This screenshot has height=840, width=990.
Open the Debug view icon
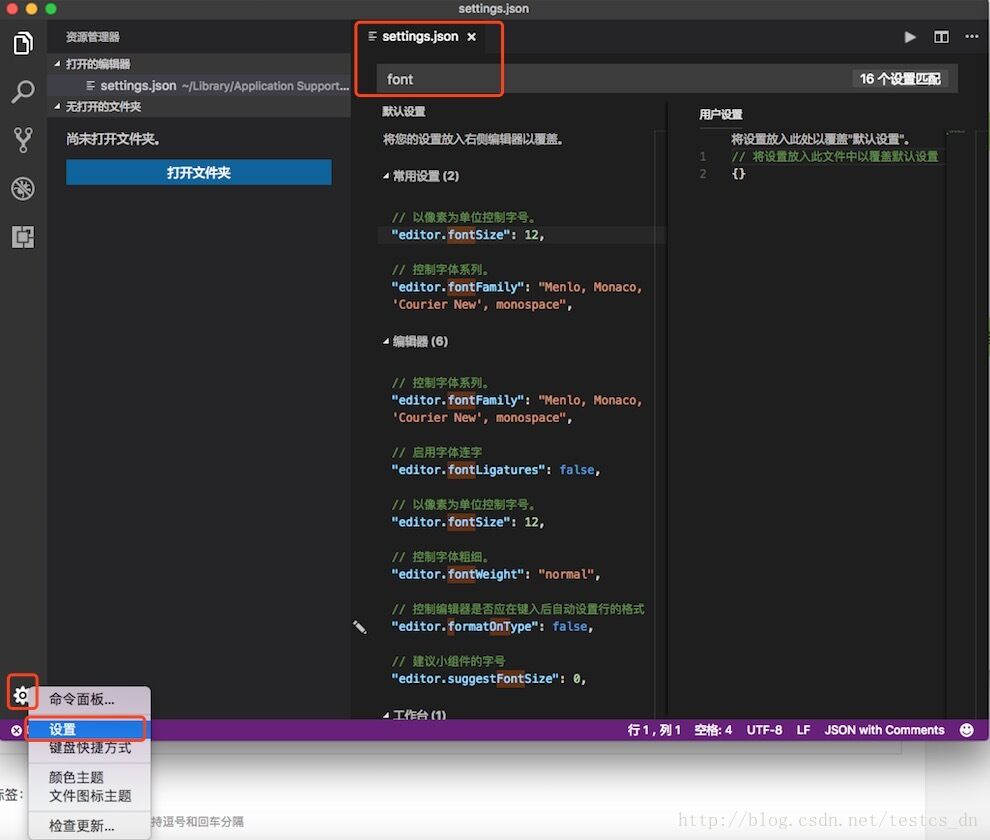[x=22, y=188]
